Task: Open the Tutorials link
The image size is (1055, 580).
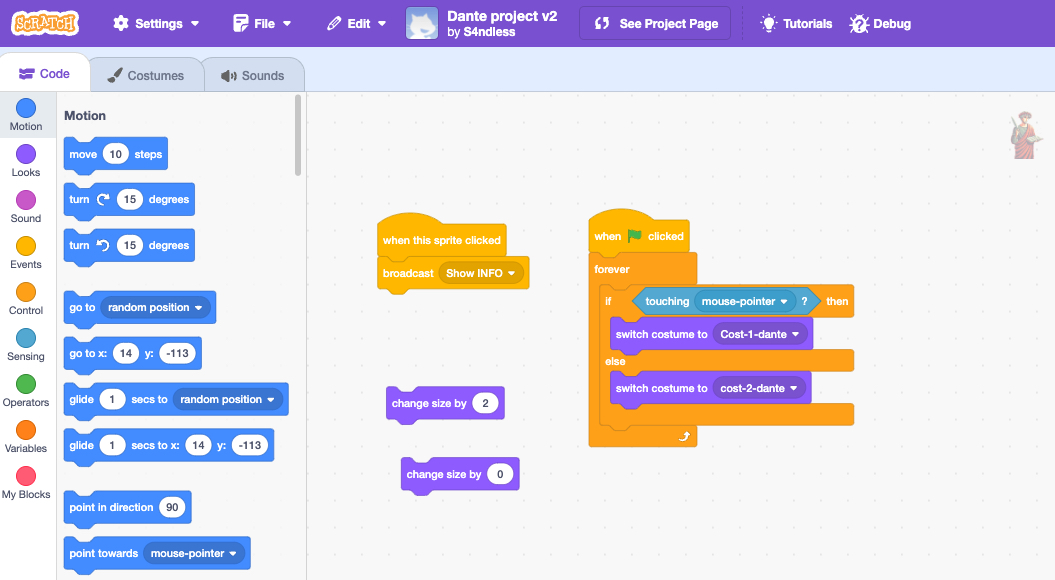Action: 796,23
